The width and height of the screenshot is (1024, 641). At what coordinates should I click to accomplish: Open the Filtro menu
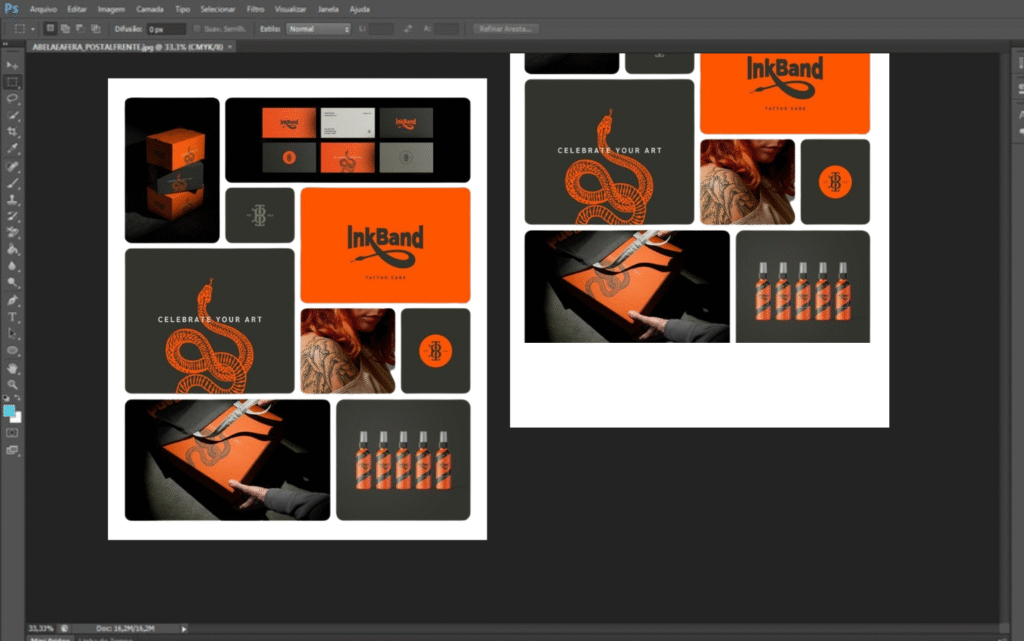pyautogui.click(x=255, y=8)
